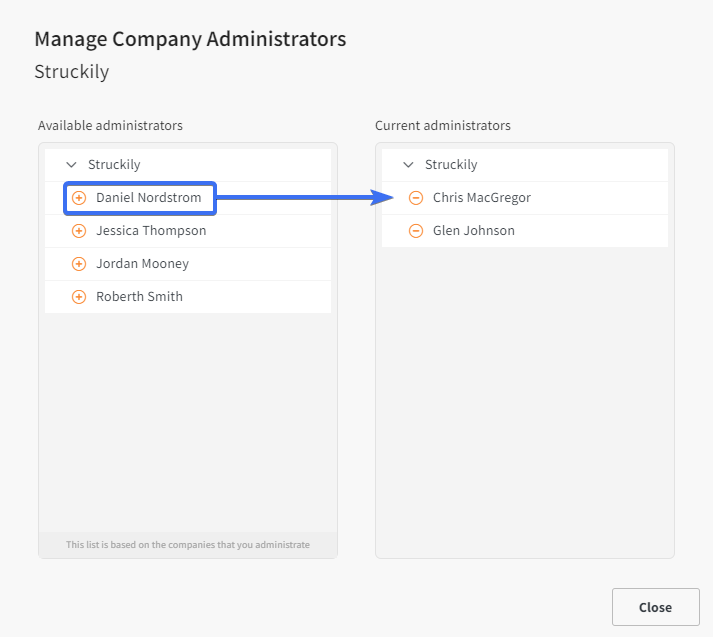Screen dimensions: 713x637
Task: Select the Glen Johnson name in current administrators
Action: 473,231
